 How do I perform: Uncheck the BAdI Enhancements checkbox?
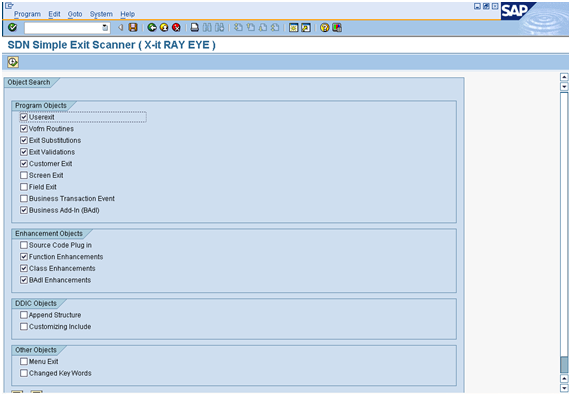coord(24,280)
